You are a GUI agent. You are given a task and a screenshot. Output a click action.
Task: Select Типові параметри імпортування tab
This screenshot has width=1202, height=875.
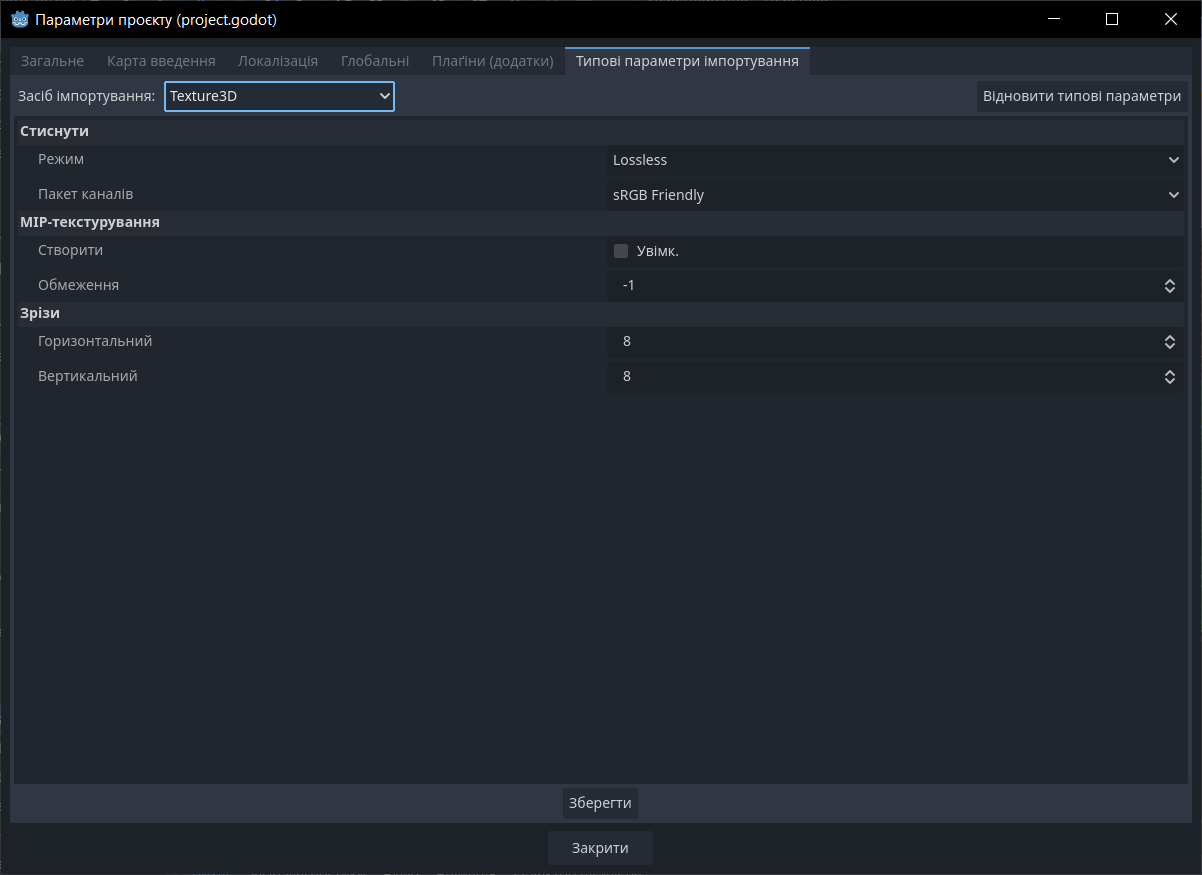pos(687,61)
